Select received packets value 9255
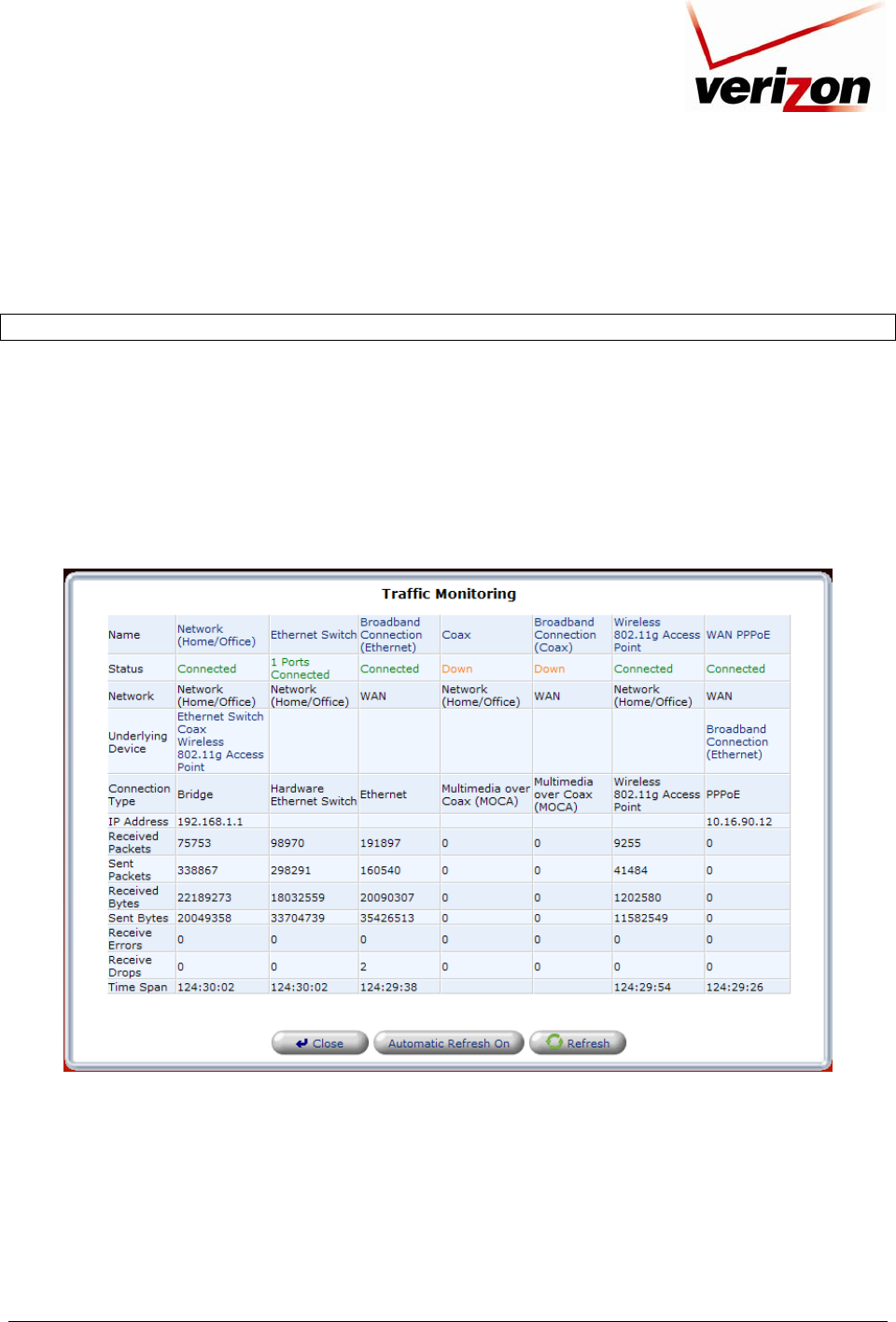Screen dimensions: 896x1322 point(627,843)
